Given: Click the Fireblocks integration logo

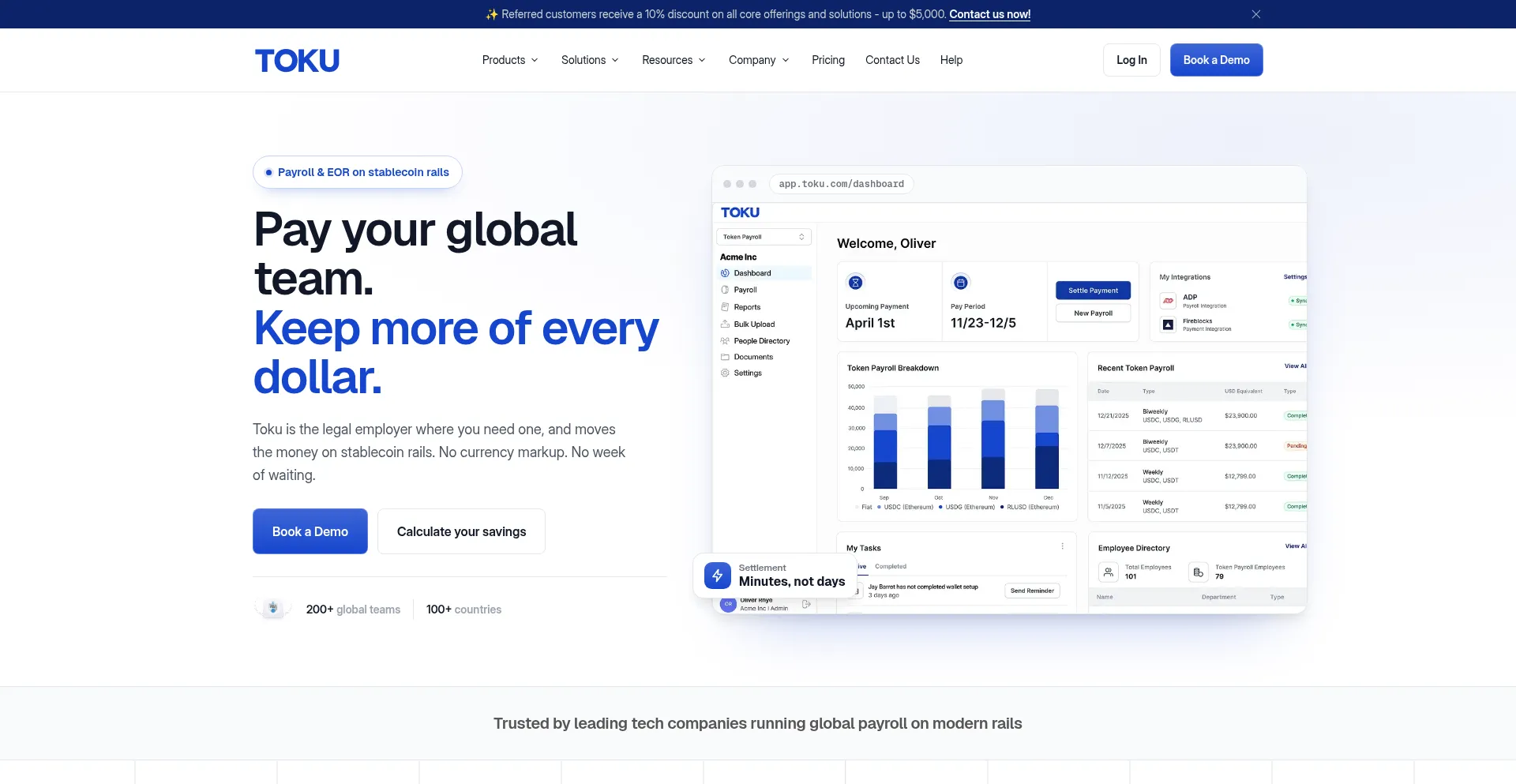Looking at the screenshot, I should pyautogui.click(x=1168, y=324).
